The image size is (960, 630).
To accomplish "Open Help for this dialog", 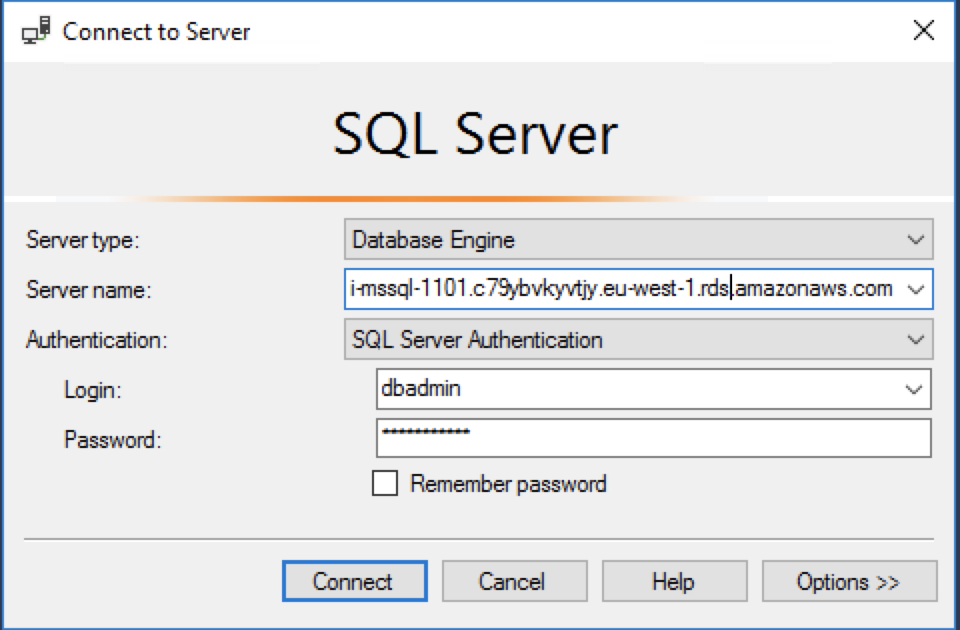I will [674, 581].
